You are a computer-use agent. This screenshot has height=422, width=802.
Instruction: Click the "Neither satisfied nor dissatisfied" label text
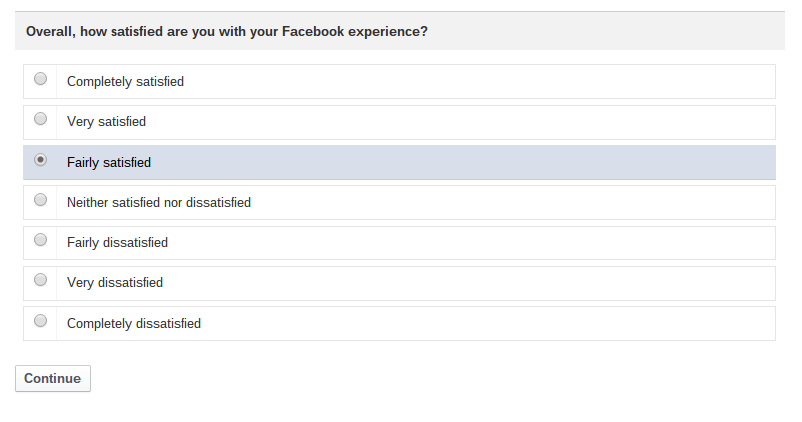click(x=158, y=202)
